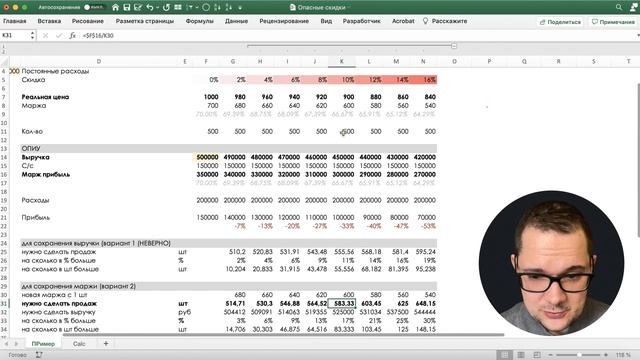The width and height of the screenshot is (640, 360).
Task: Open Customize Quick Access Toolbar dropdown
Action: pyautogui.click(x=240, y=7)
